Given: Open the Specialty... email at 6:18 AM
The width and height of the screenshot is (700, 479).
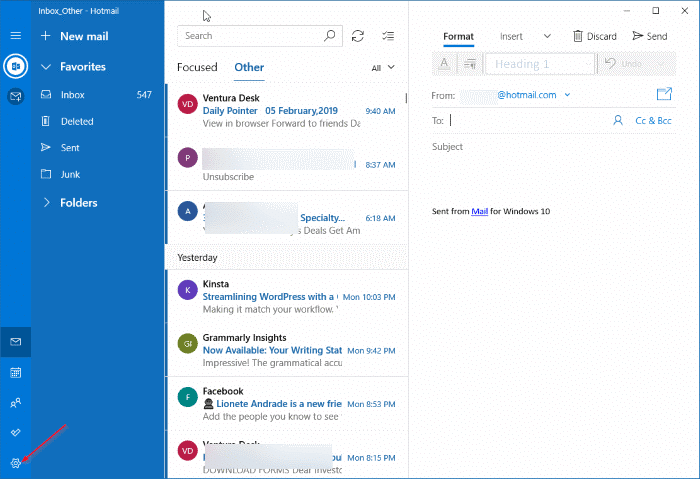Looking at the screenshot, I should (x=286, y=217).
